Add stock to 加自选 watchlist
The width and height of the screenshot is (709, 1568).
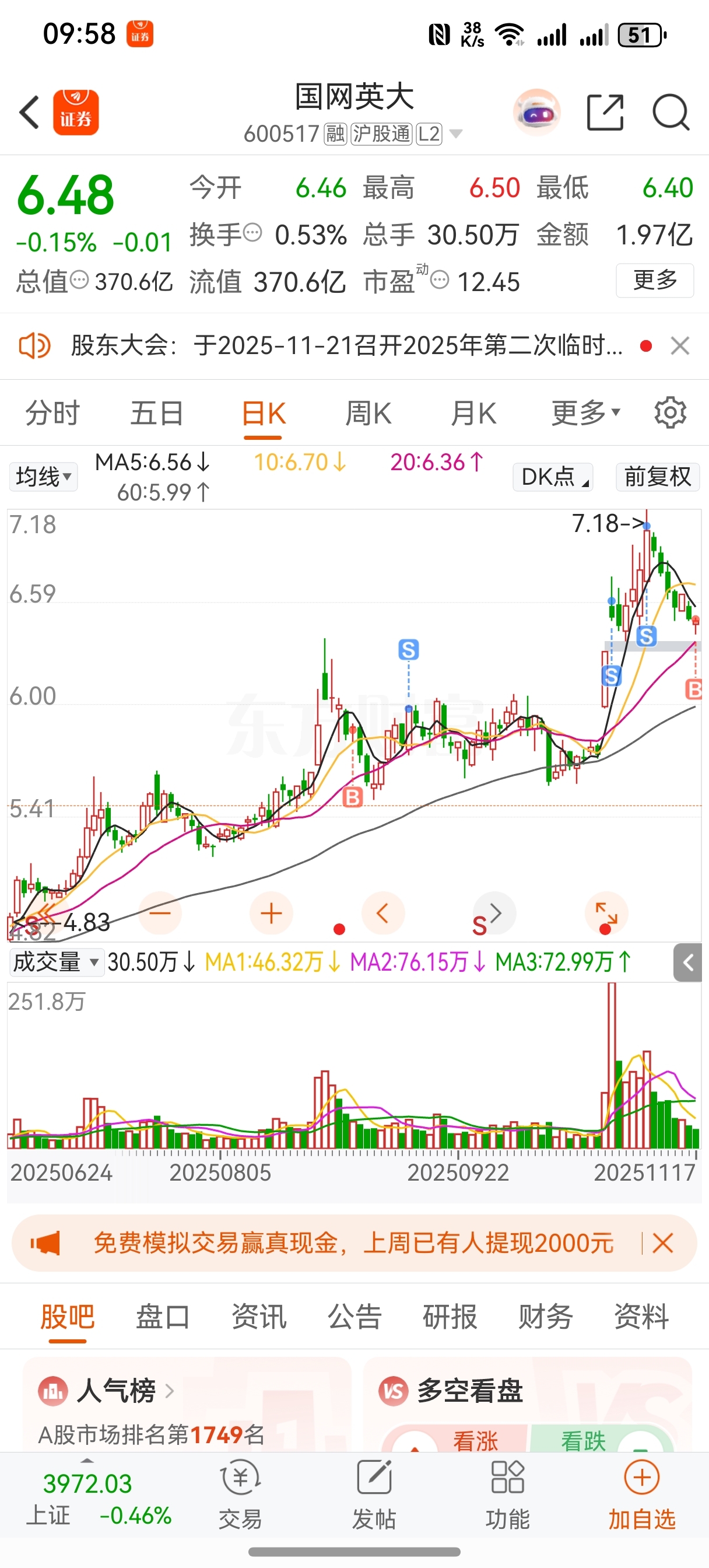tap(642, 1495)
